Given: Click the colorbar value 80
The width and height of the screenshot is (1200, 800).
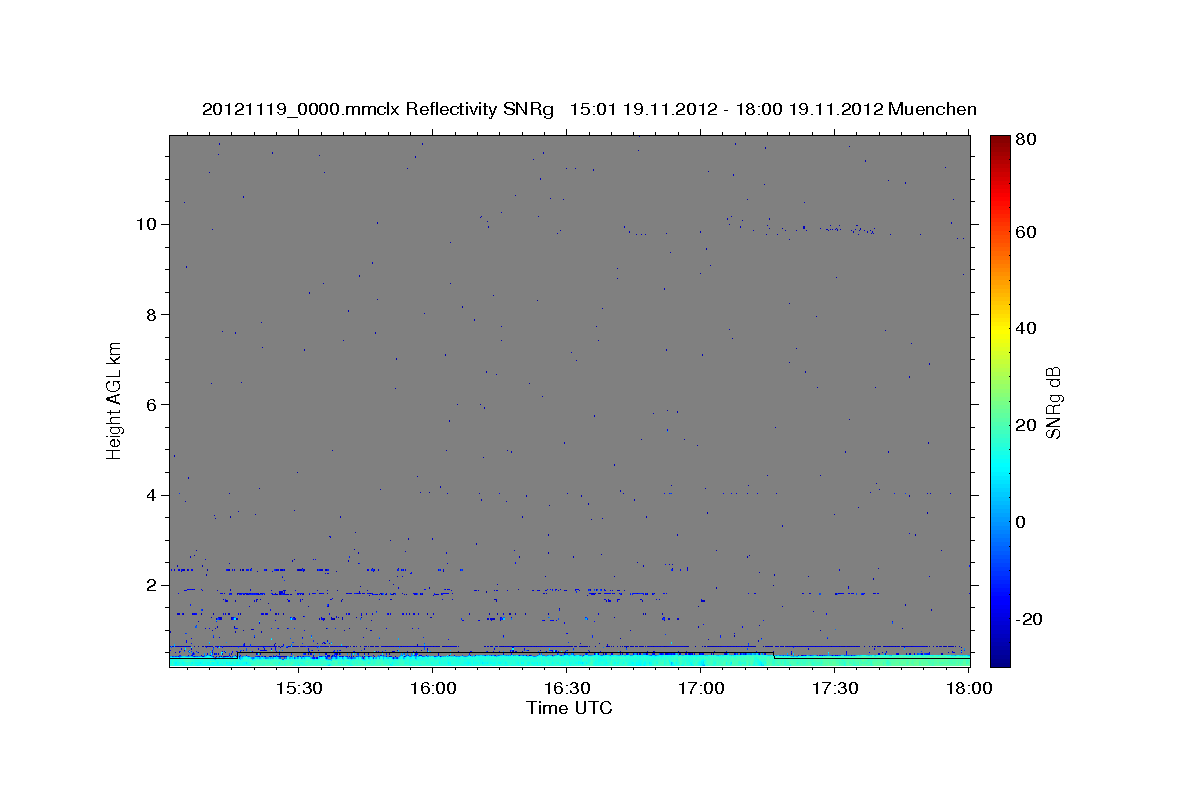Looking at the screenshot, I should pos(1025,138).
